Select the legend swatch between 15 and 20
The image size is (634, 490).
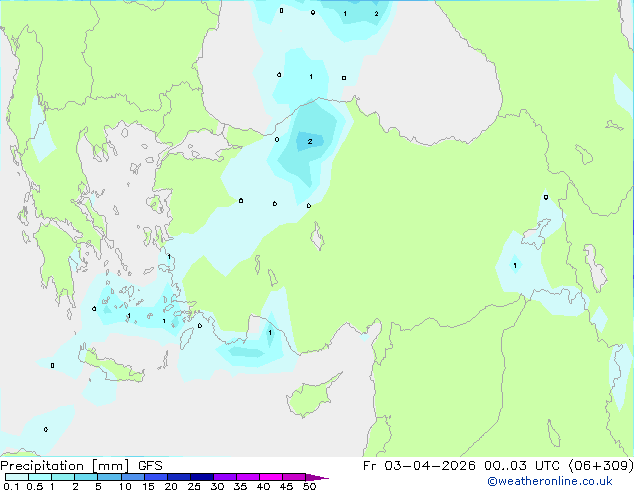156,477
